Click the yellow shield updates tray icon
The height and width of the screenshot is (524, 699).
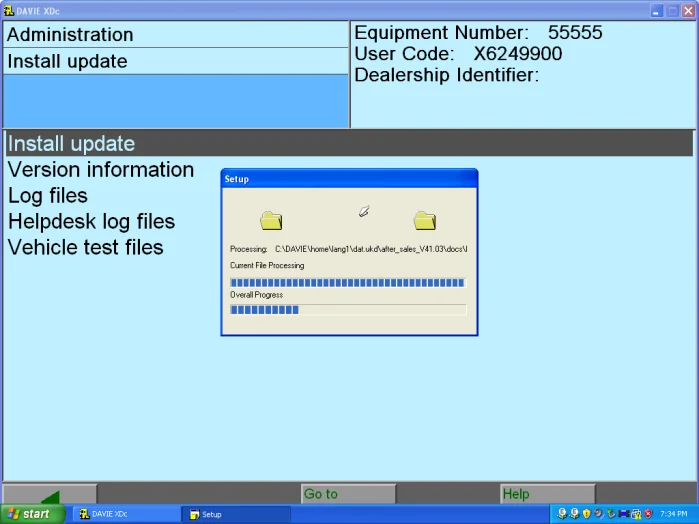pyautogui.click(x=587, y=514)
